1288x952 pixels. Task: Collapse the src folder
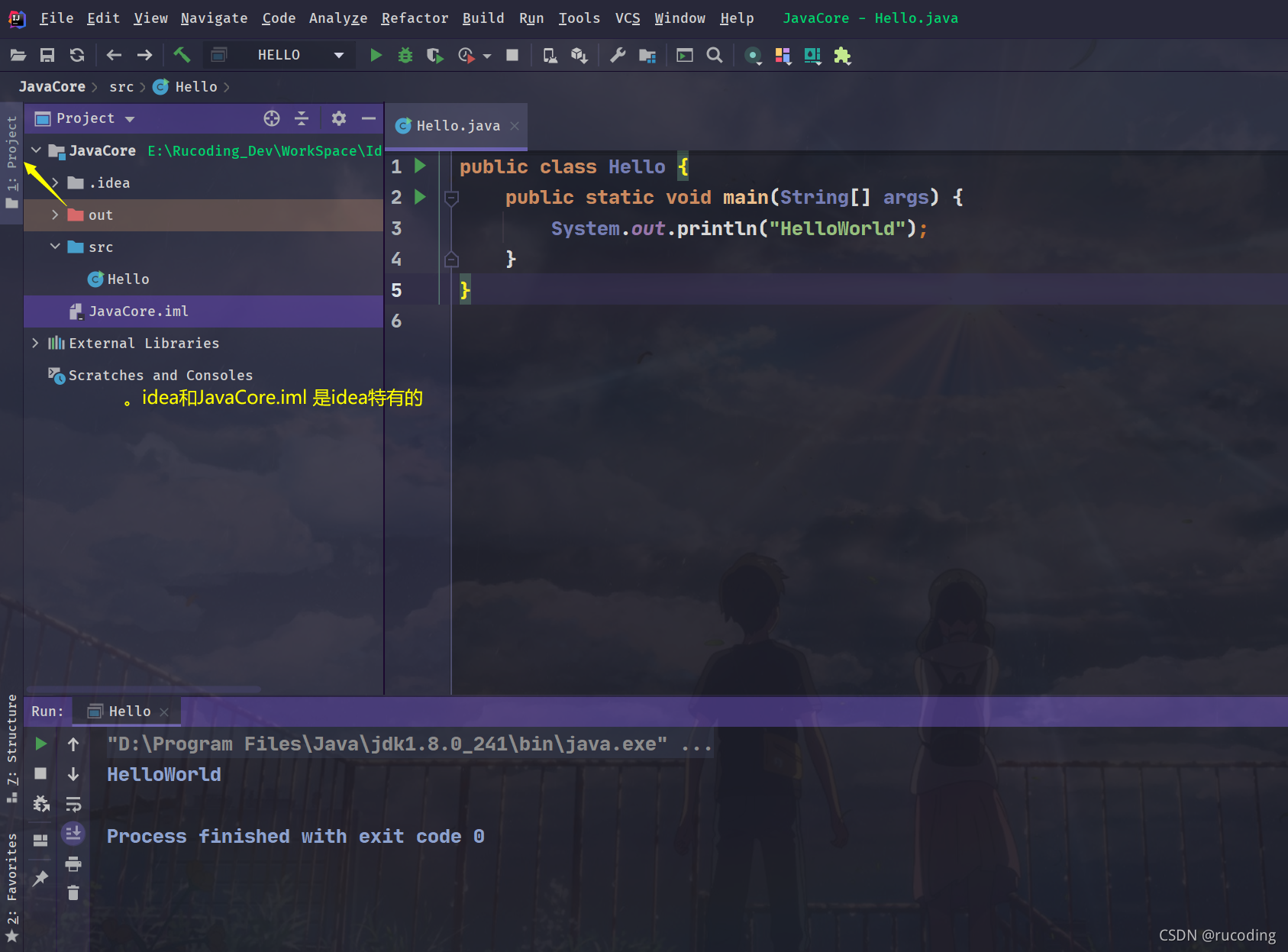point(55,247)
